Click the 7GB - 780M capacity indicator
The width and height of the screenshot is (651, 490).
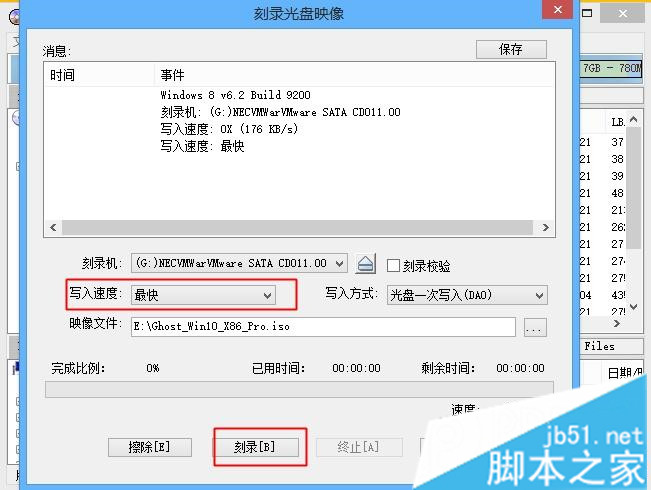611,68
